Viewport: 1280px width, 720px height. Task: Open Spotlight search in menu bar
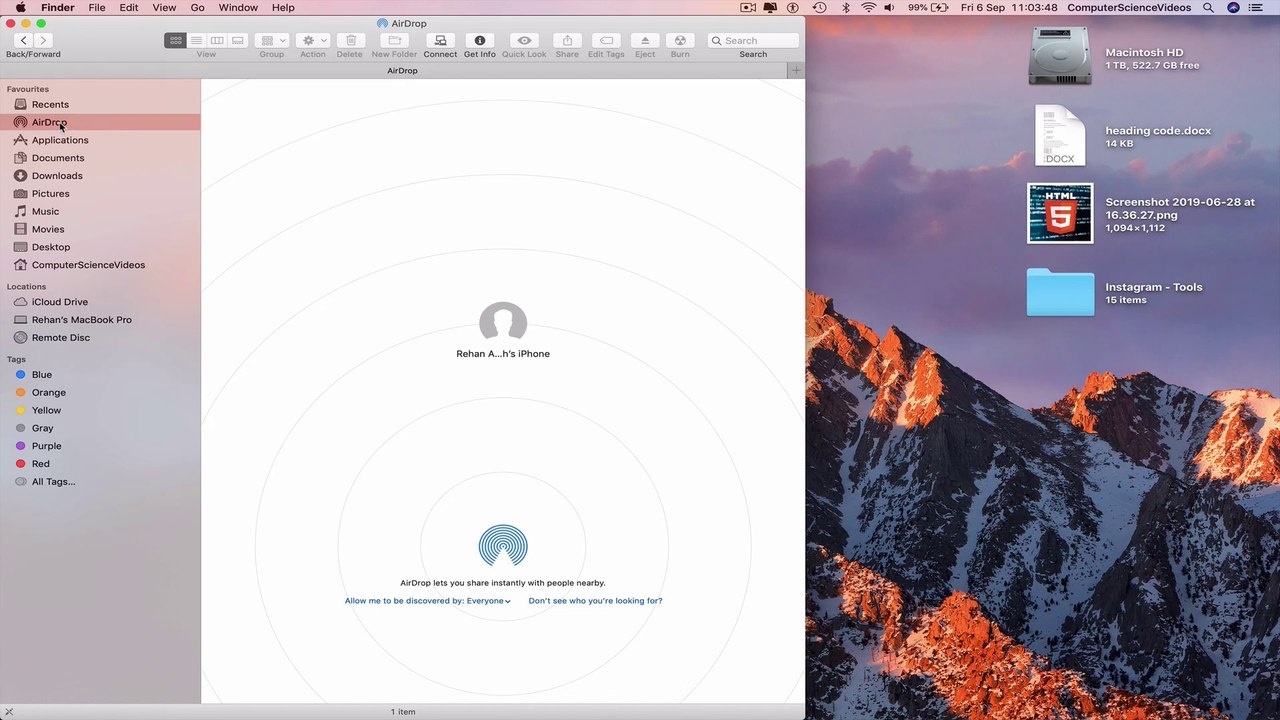[1208, 7]
